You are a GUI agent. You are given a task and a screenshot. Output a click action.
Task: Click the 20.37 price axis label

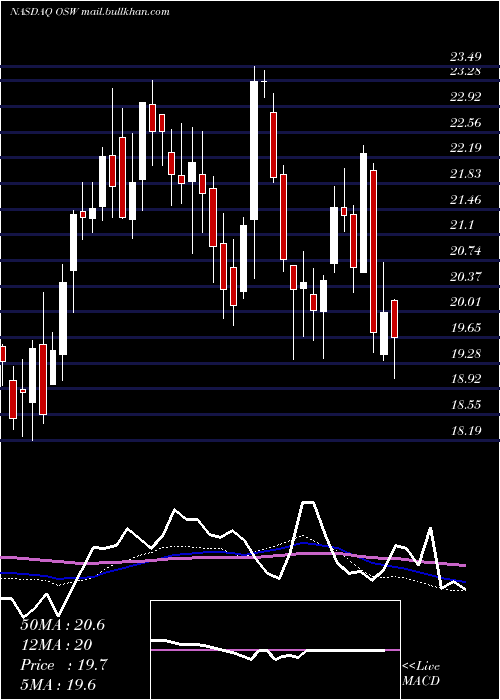[466, 277]
